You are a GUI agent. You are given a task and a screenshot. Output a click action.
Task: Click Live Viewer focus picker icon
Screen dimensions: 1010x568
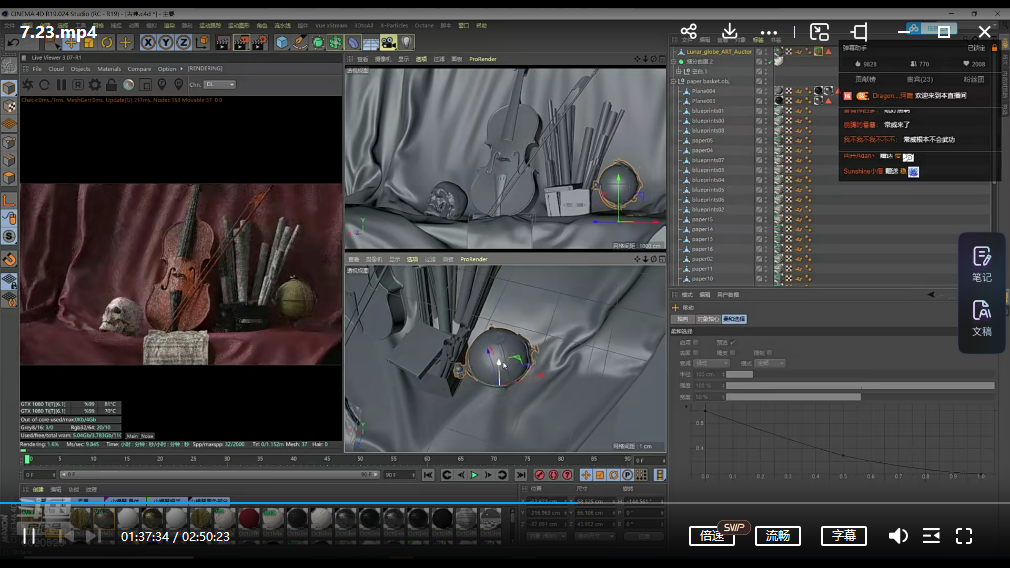coord(162,84)
